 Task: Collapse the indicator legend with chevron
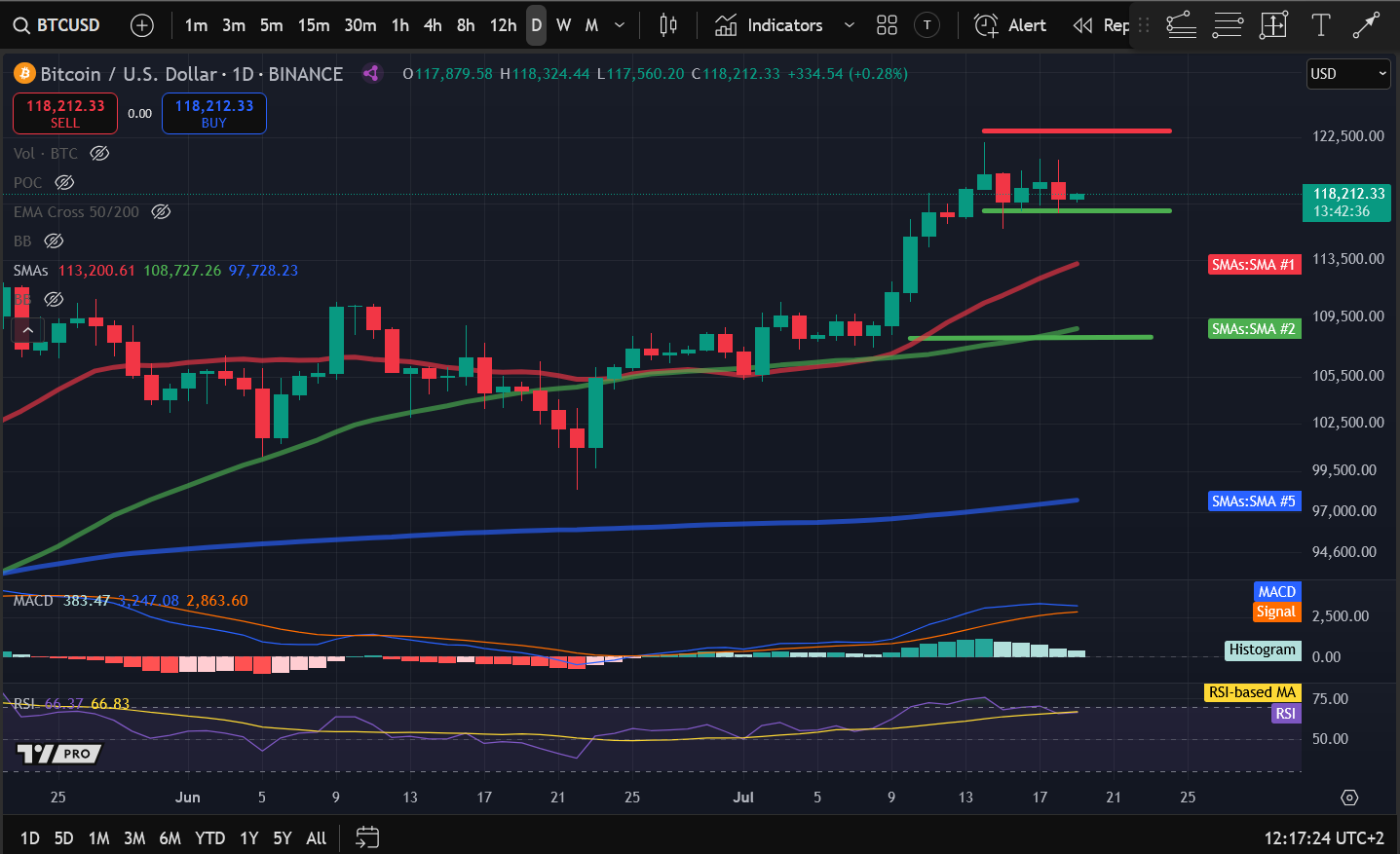(x=28, y=331)
